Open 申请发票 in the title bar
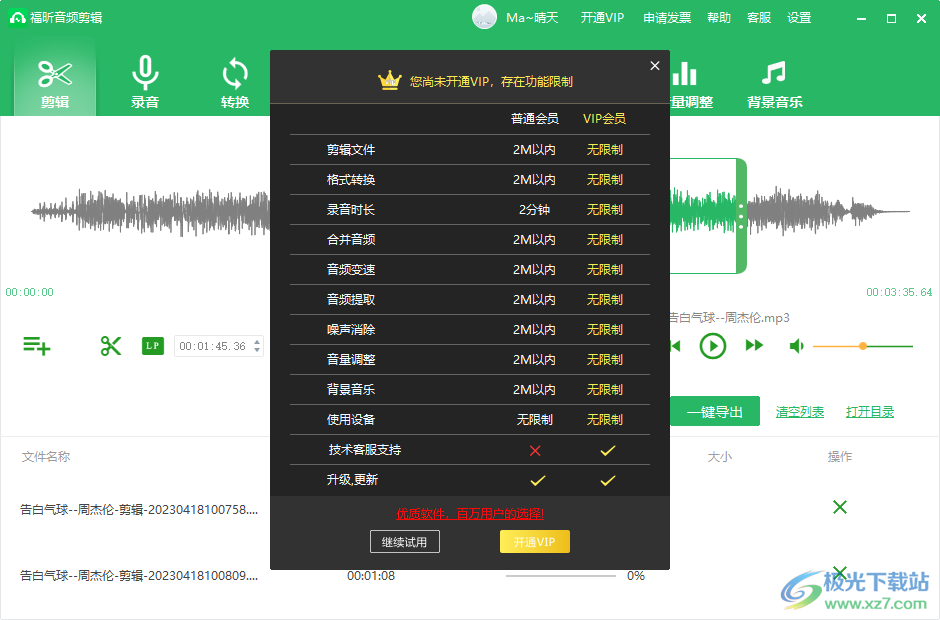 [x=667, y=18]
